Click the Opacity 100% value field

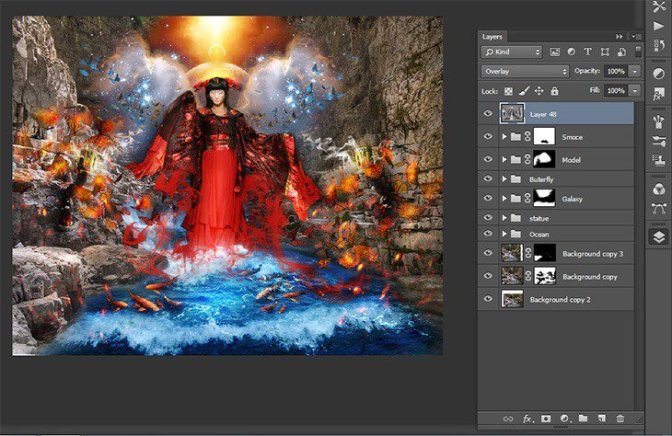(616, 72)
